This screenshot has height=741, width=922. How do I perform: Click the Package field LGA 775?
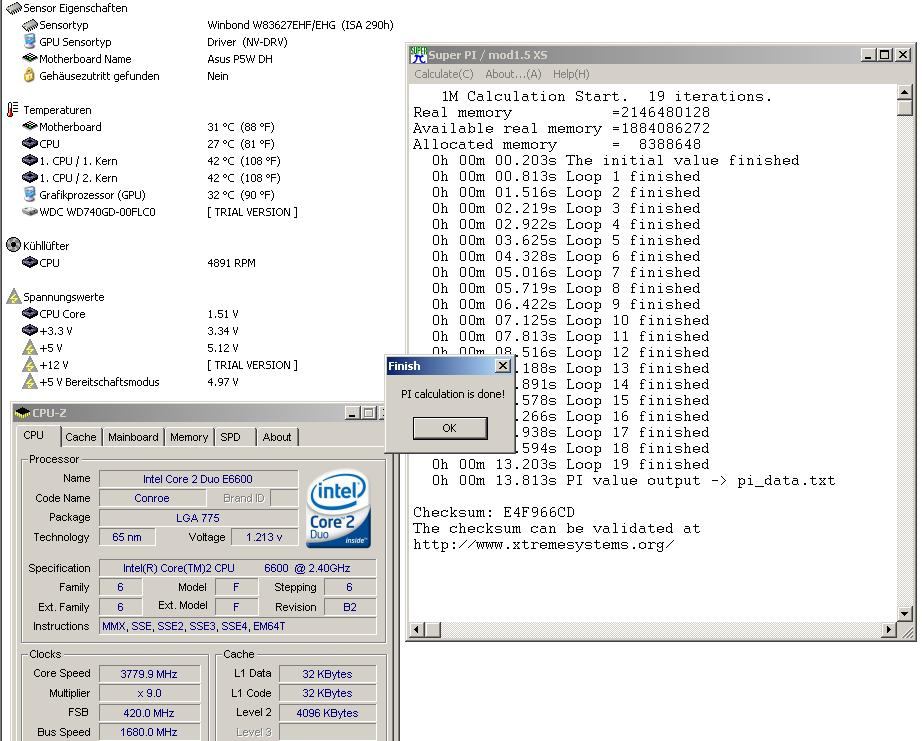[x=198, y=518]
